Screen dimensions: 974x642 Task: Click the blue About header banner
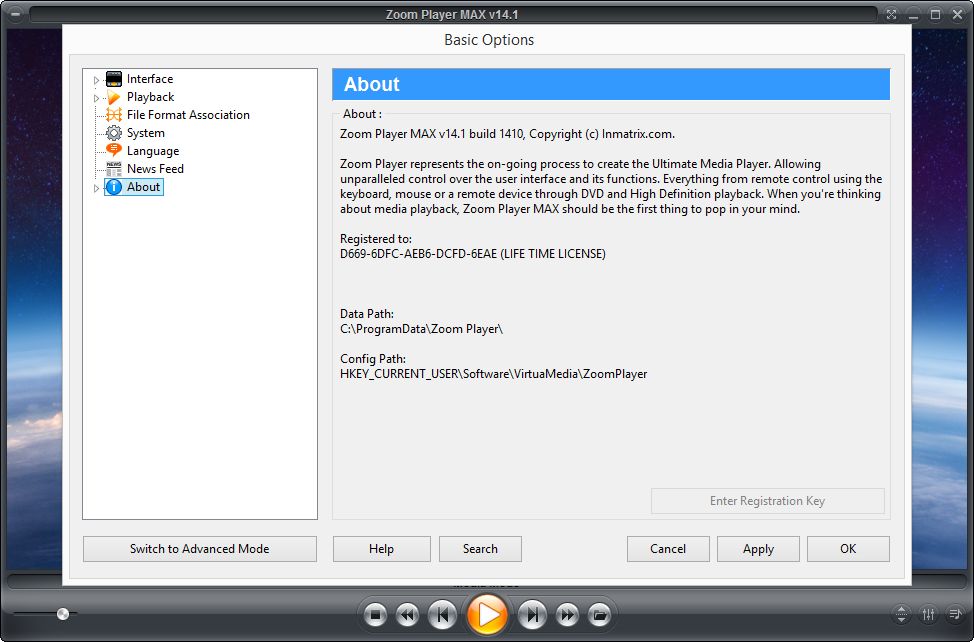pyautogui.click(x=611, y=84)
